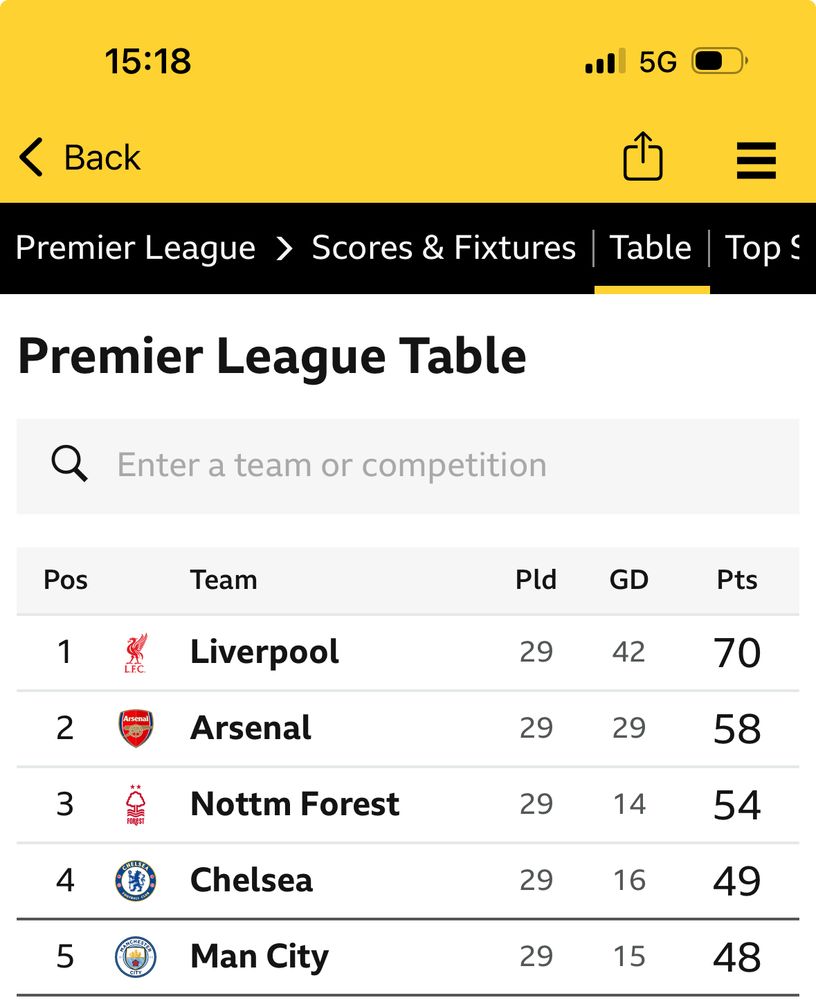Open the Liverpool team link
The image size is (816, 1000).
pos(265,652)
